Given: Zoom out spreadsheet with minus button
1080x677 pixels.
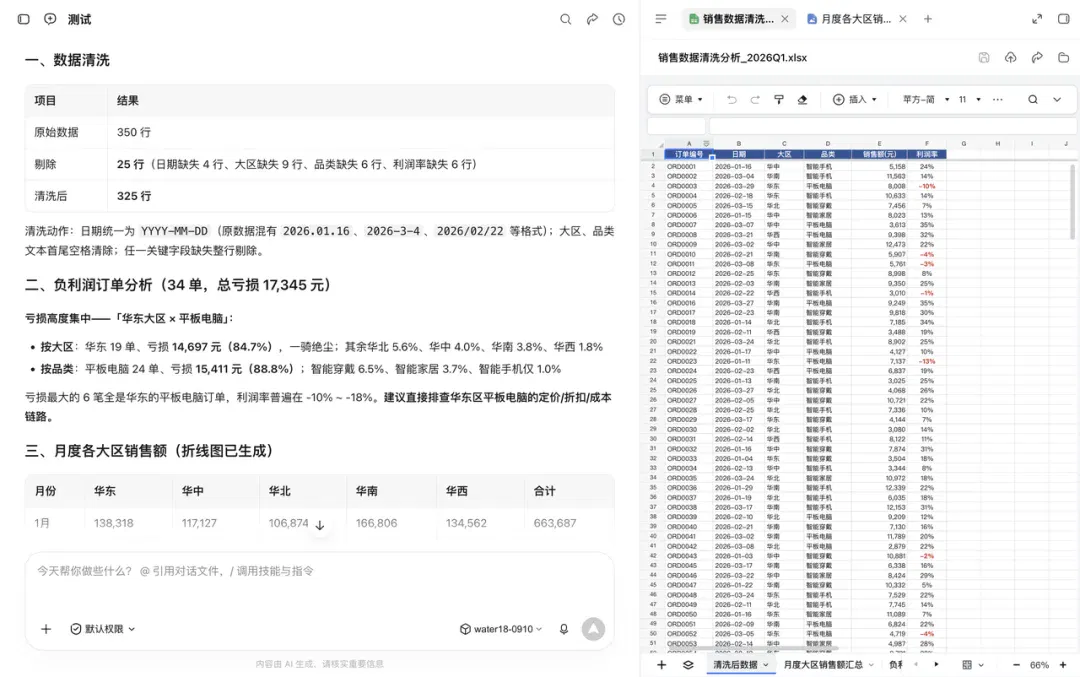Looking at the screenshot, I should (1016, 665).
